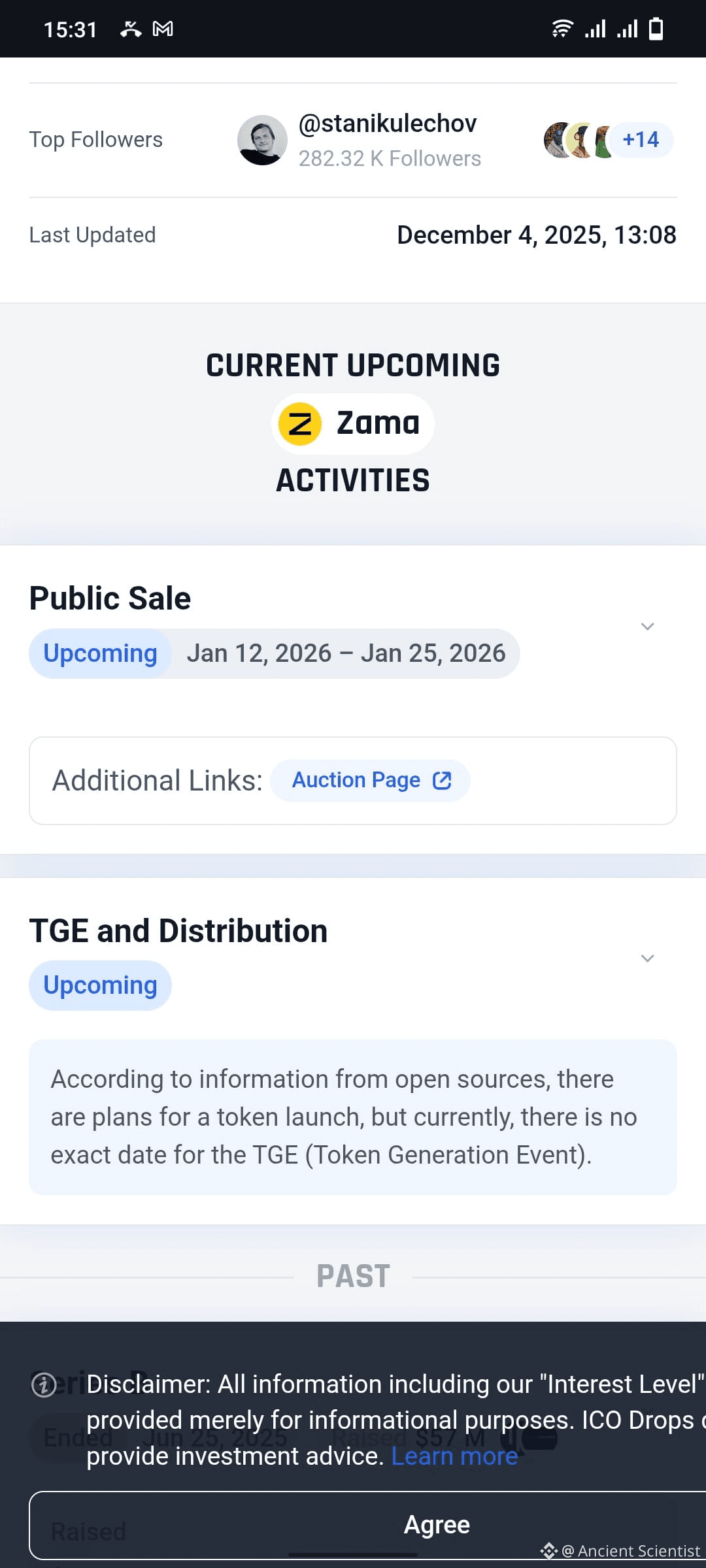Tap the missed call icon in status bar
This screenshot has width=706, height=1568.
click(x=131, y=29)
